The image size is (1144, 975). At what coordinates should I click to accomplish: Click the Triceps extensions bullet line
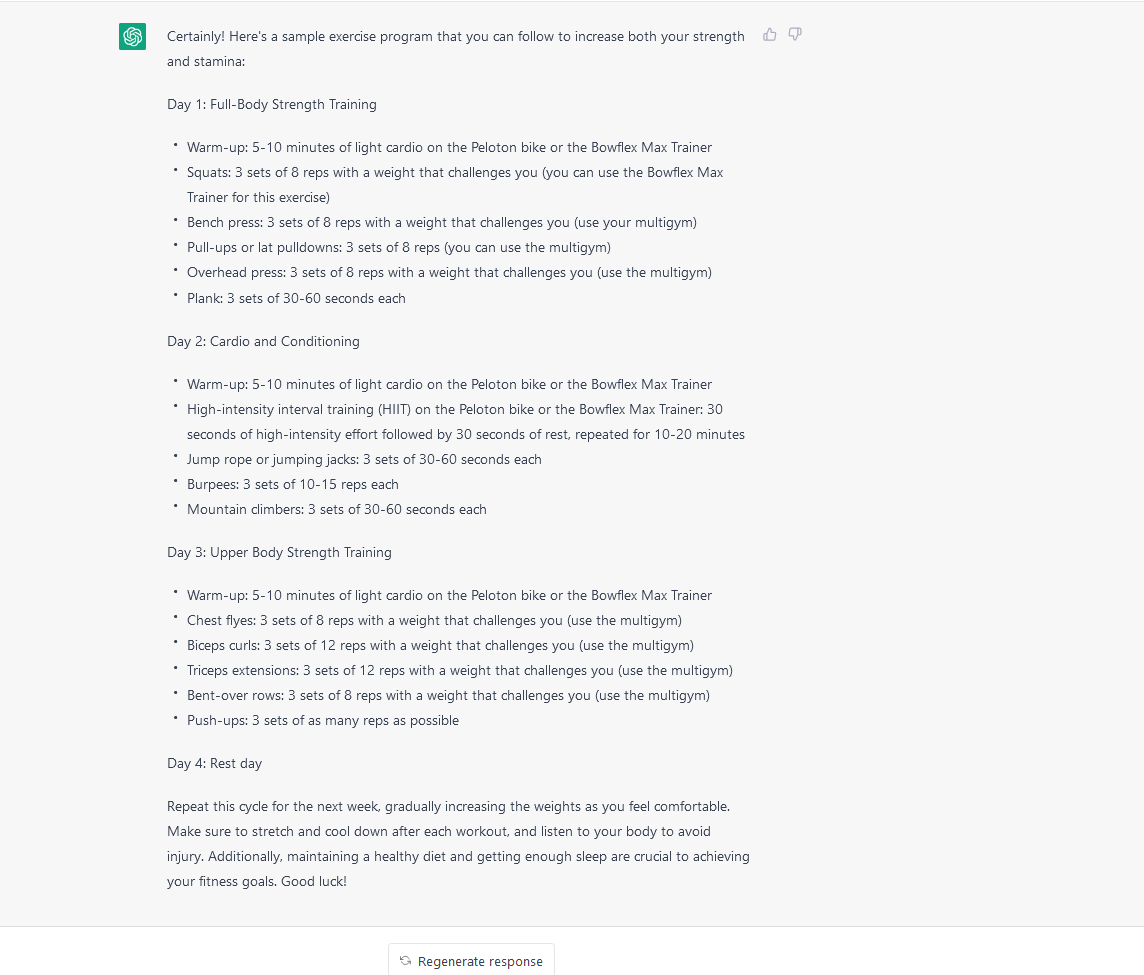tap(459, 670)
